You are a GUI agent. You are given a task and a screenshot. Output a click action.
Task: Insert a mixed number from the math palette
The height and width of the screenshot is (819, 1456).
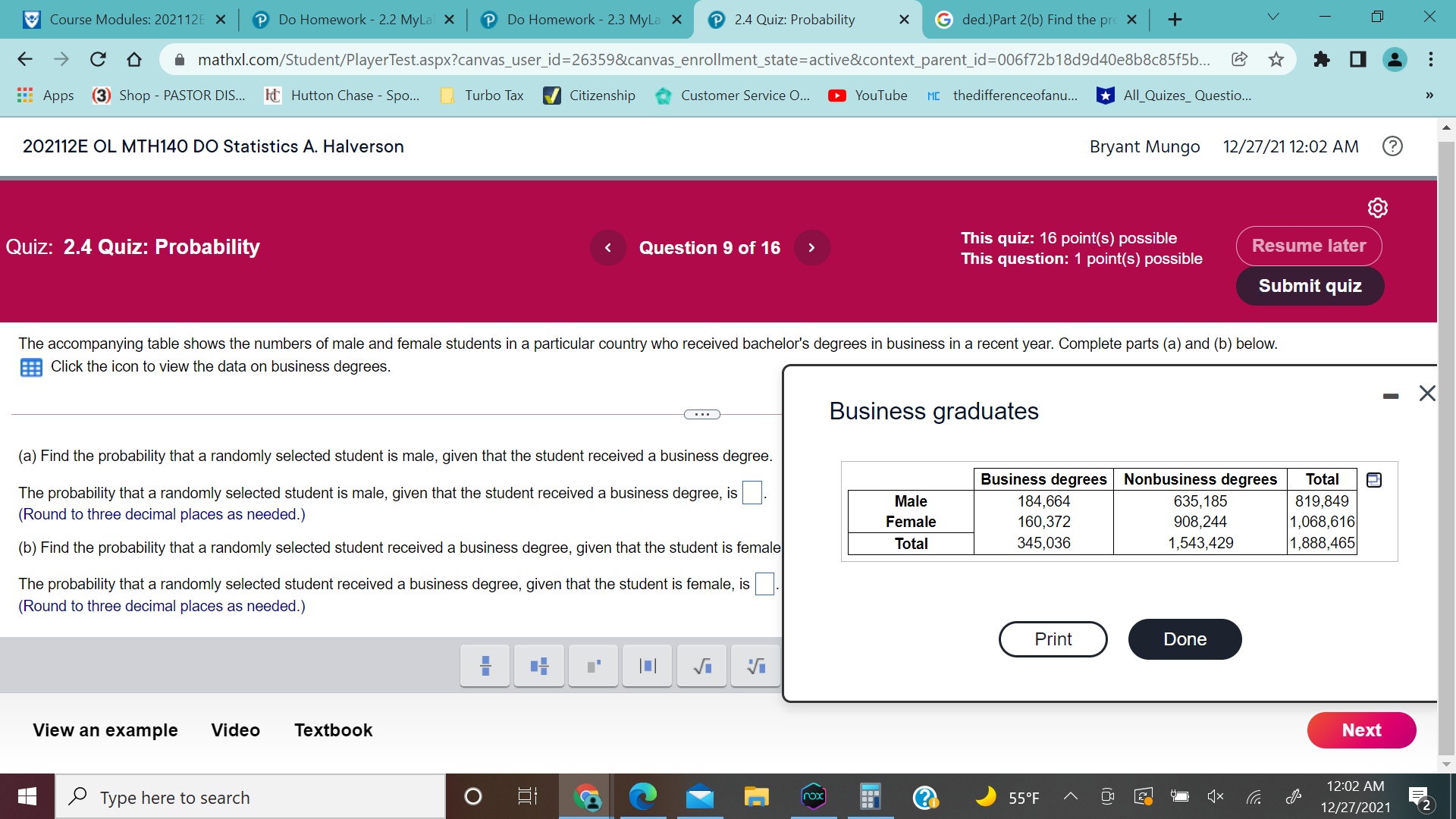(538, 666)
